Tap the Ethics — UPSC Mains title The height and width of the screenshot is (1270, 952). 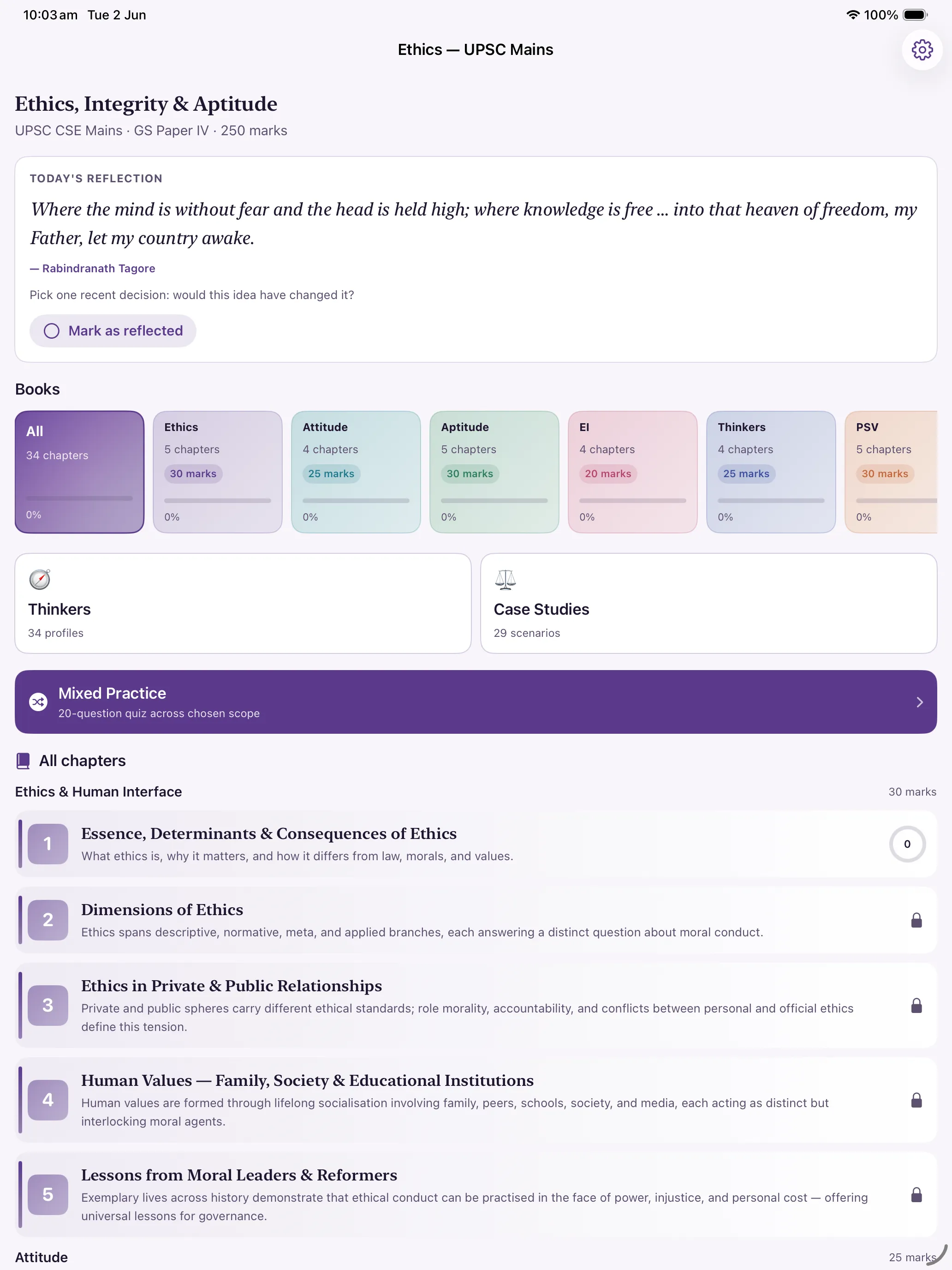tap(476, 50)
